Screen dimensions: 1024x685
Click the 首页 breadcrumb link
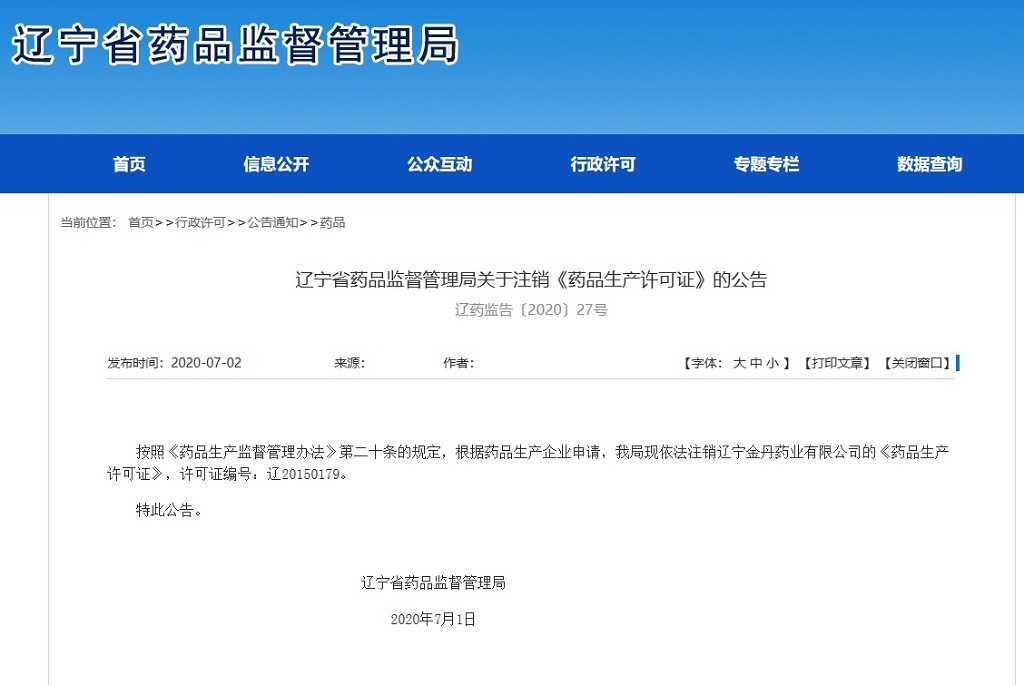[141, 222]
